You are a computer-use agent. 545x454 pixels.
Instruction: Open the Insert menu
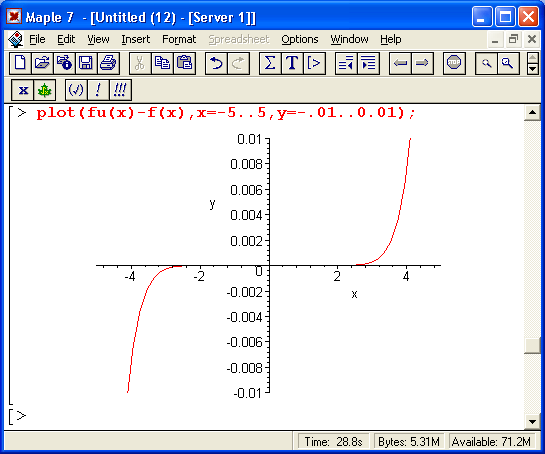click(x=136, y=39)
